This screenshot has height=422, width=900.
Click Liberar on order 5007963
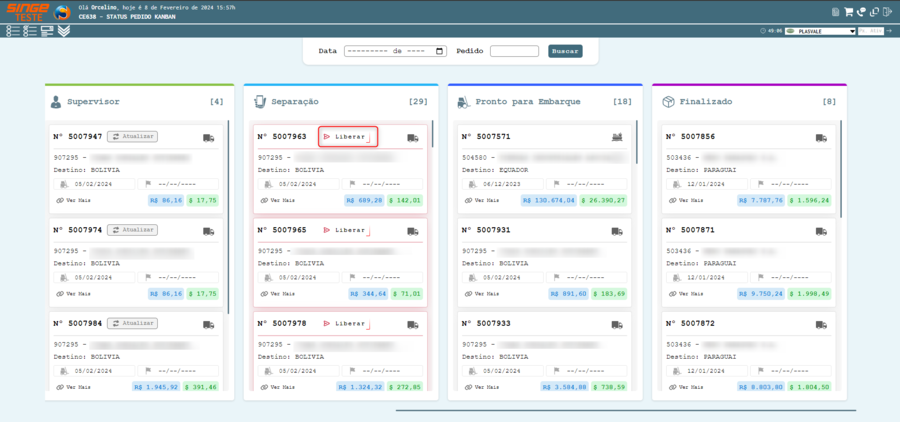click(347, 136)
